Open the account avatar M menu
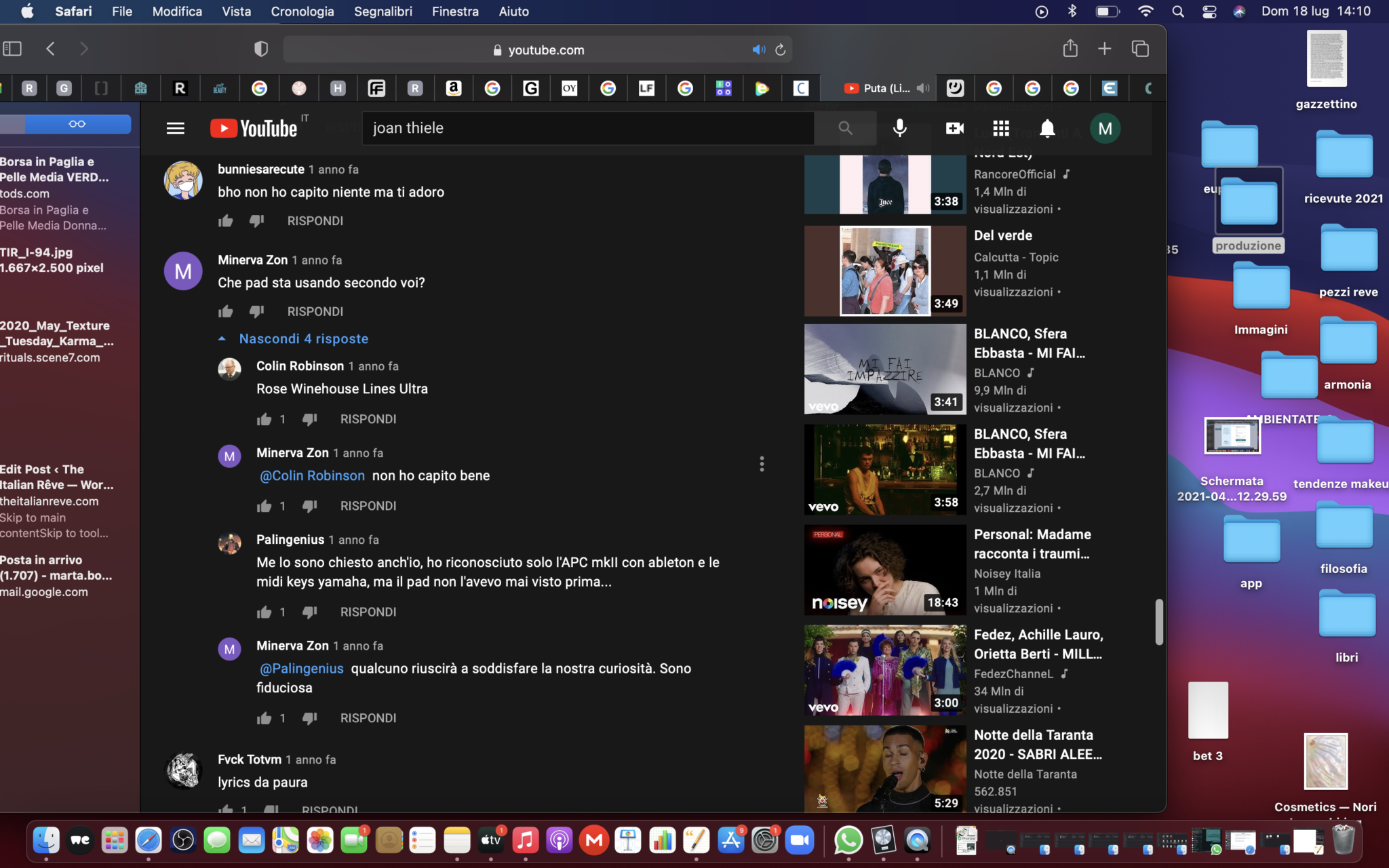 point(1105,128)
